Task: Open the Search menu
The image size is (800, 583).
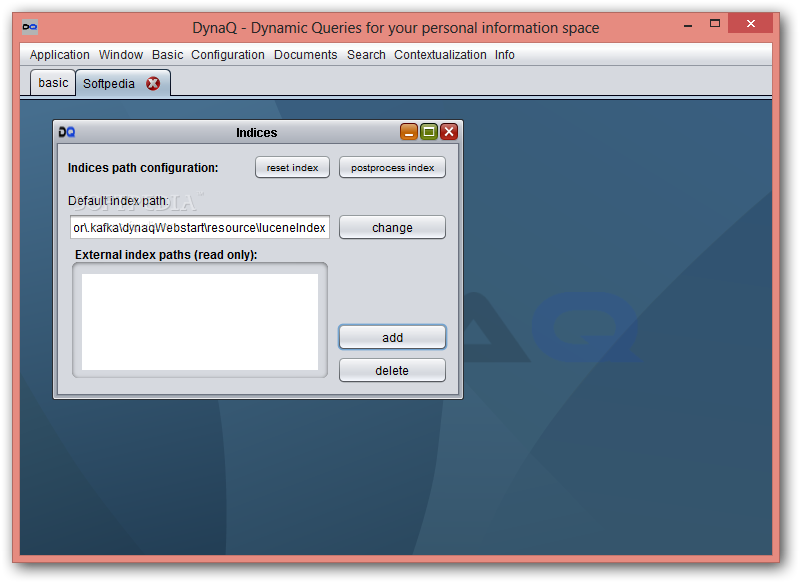Action: tap(366, 55)
